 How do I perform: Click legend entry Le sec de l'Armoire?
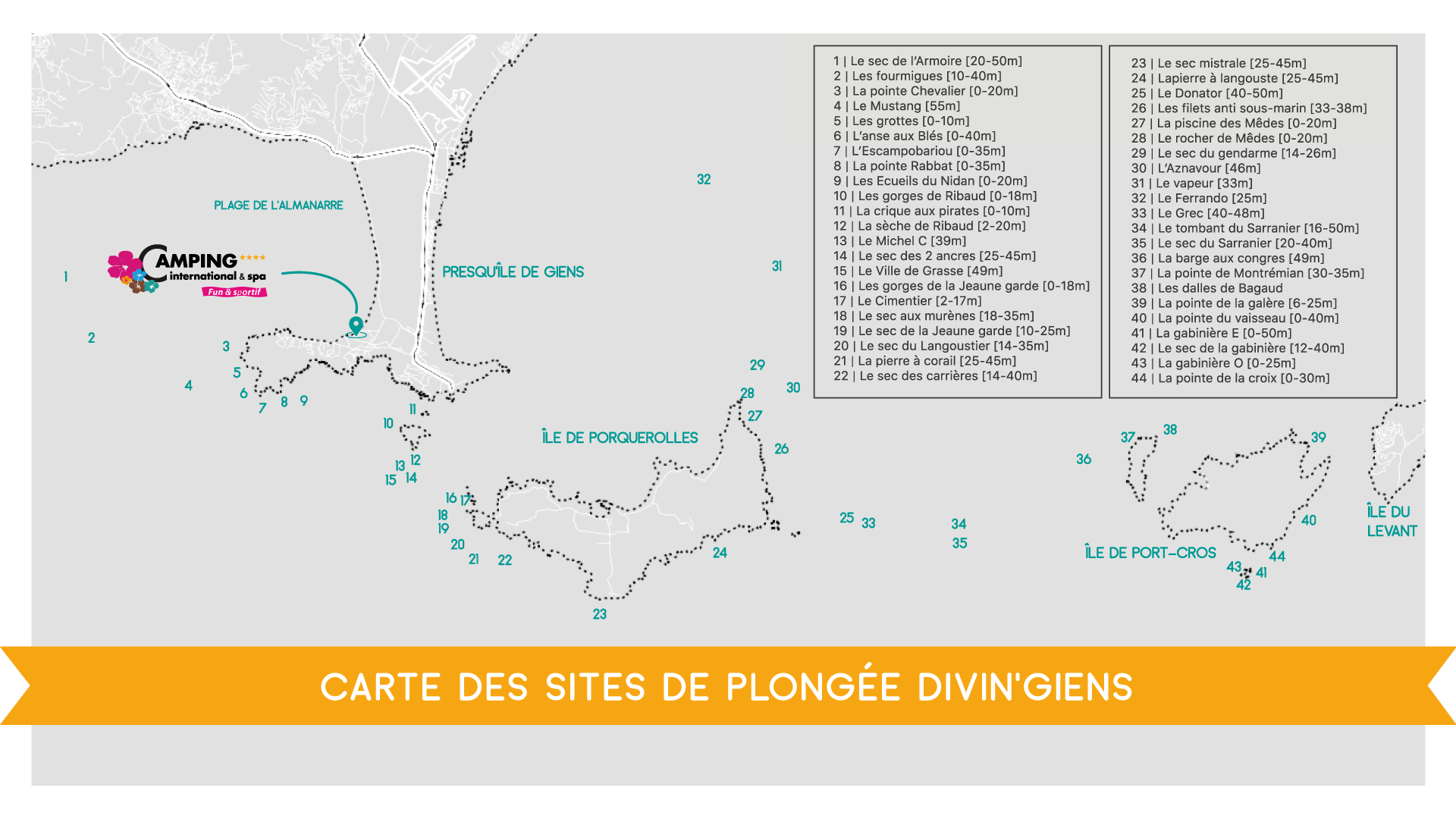[x=927, y=61]
